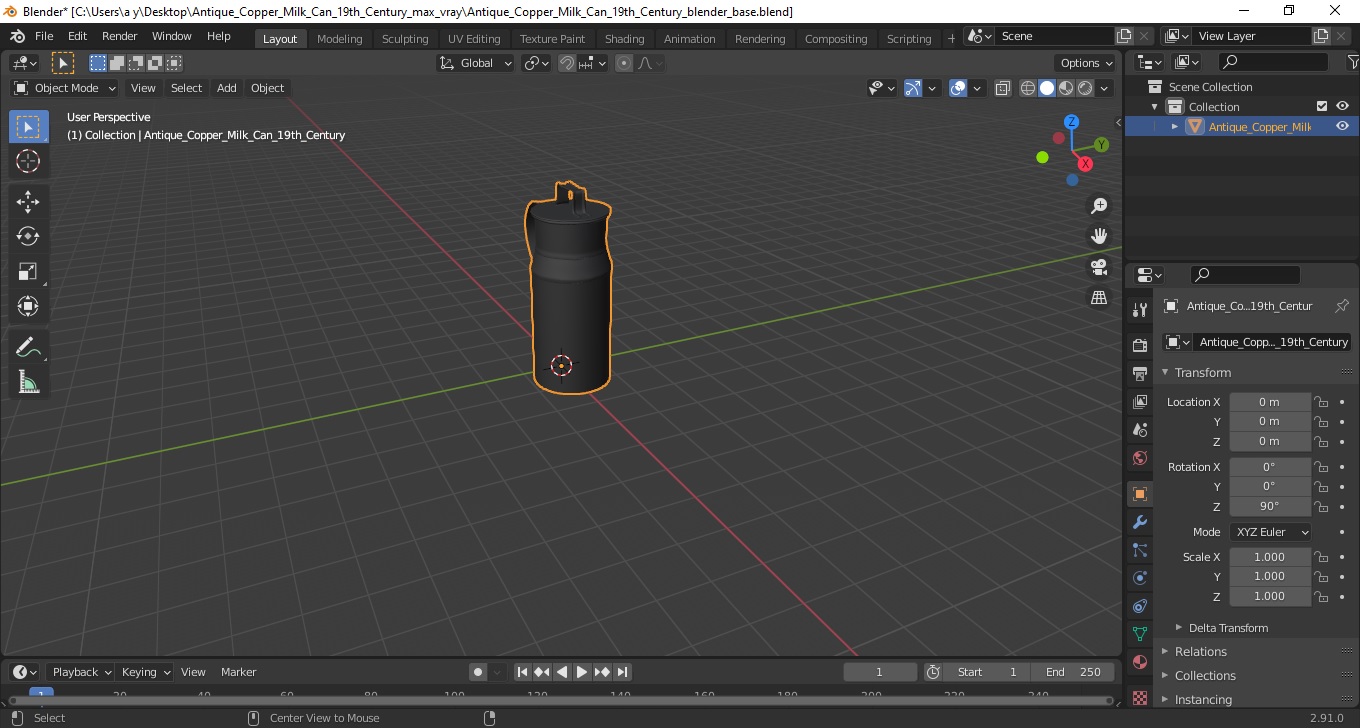Select the Select Box tool
Image resolution: width=1360 pixels, height=728 pixels.
click(28, 127)
